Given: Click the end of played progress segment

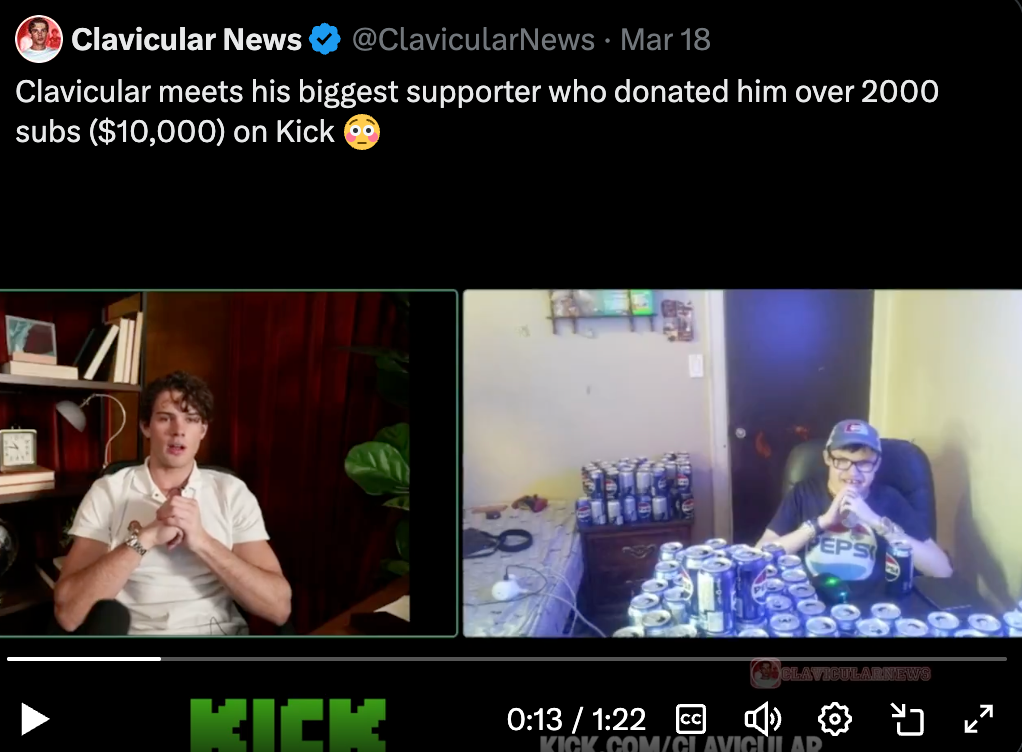Looking at the screenshot, I should pyautogui.click(x=160, y=659).
